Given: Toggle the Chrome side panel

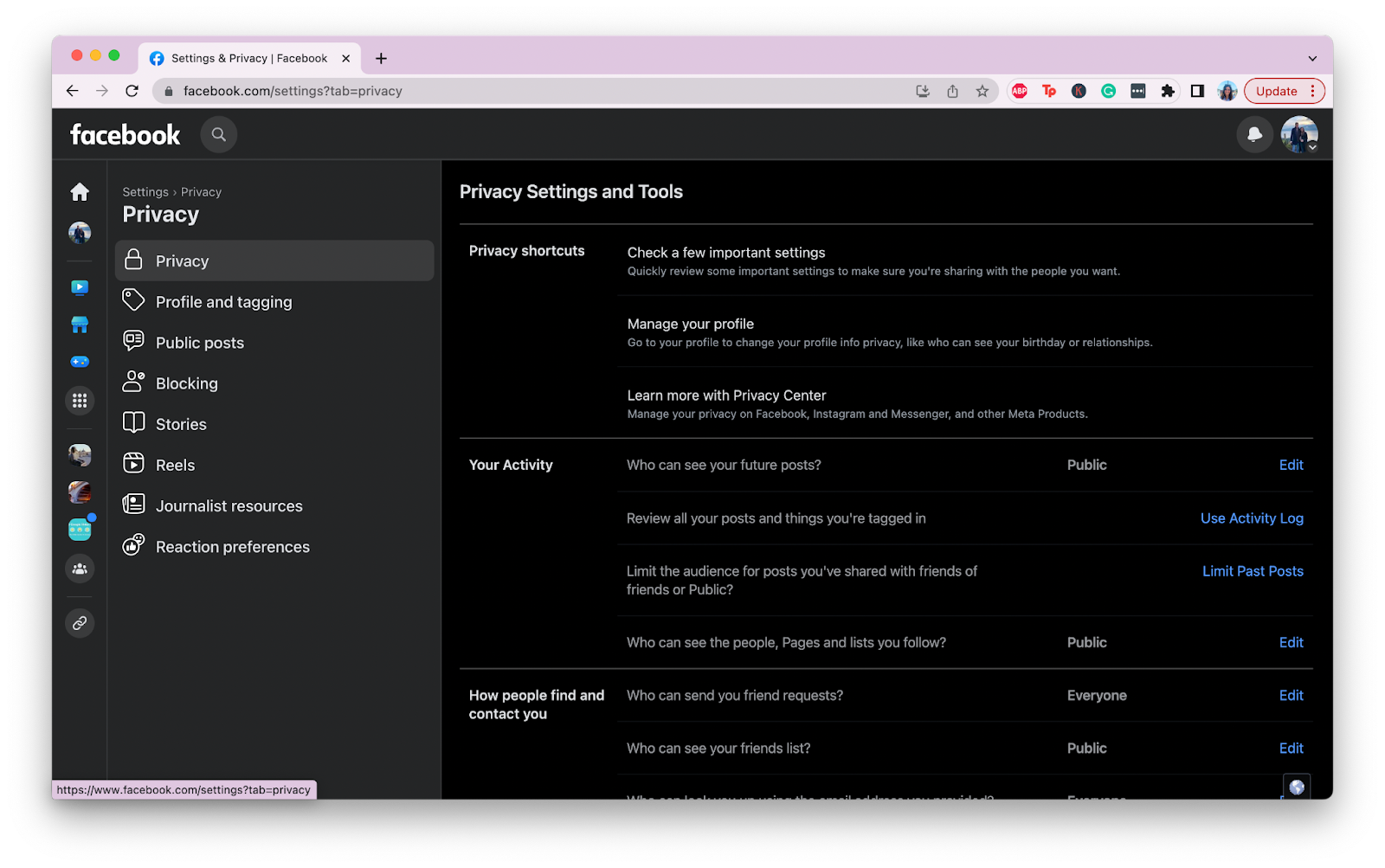Looking at the screenshot, I should pos(1197,91).
